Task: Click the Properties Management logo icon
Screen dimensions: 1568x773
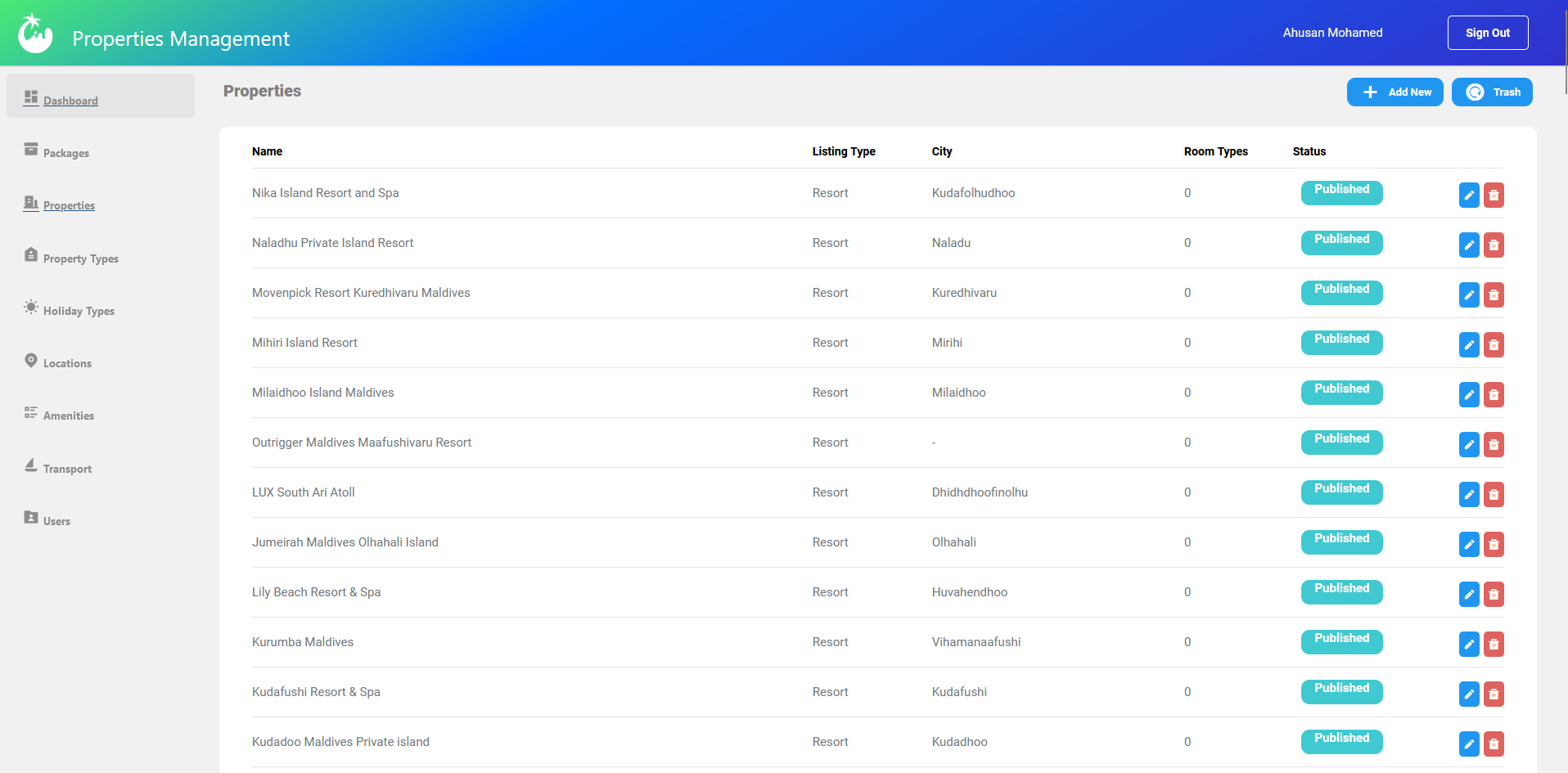Action: [x=35, y=34]
